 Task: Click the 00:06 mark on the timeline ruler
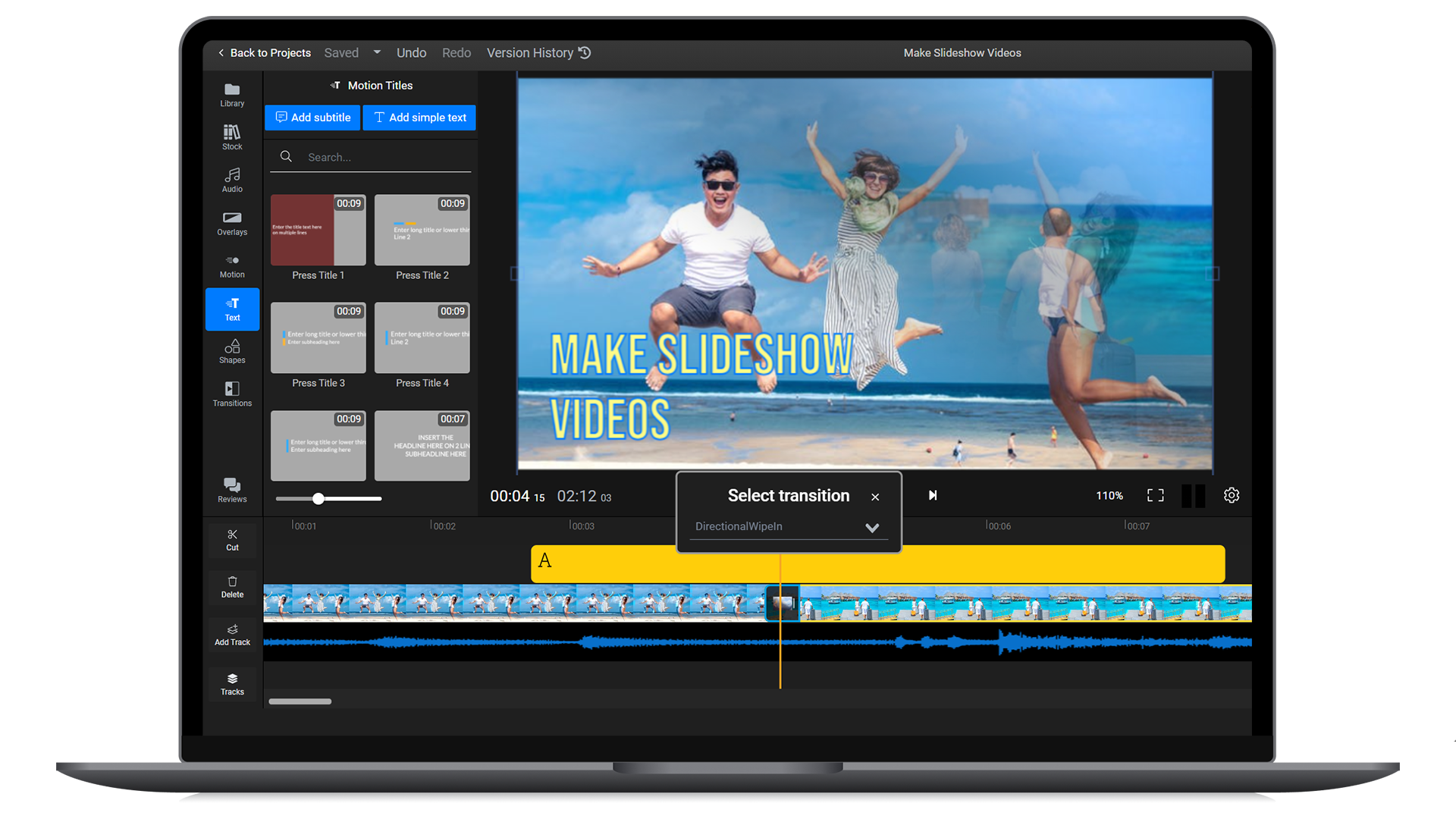click(999, 526)
